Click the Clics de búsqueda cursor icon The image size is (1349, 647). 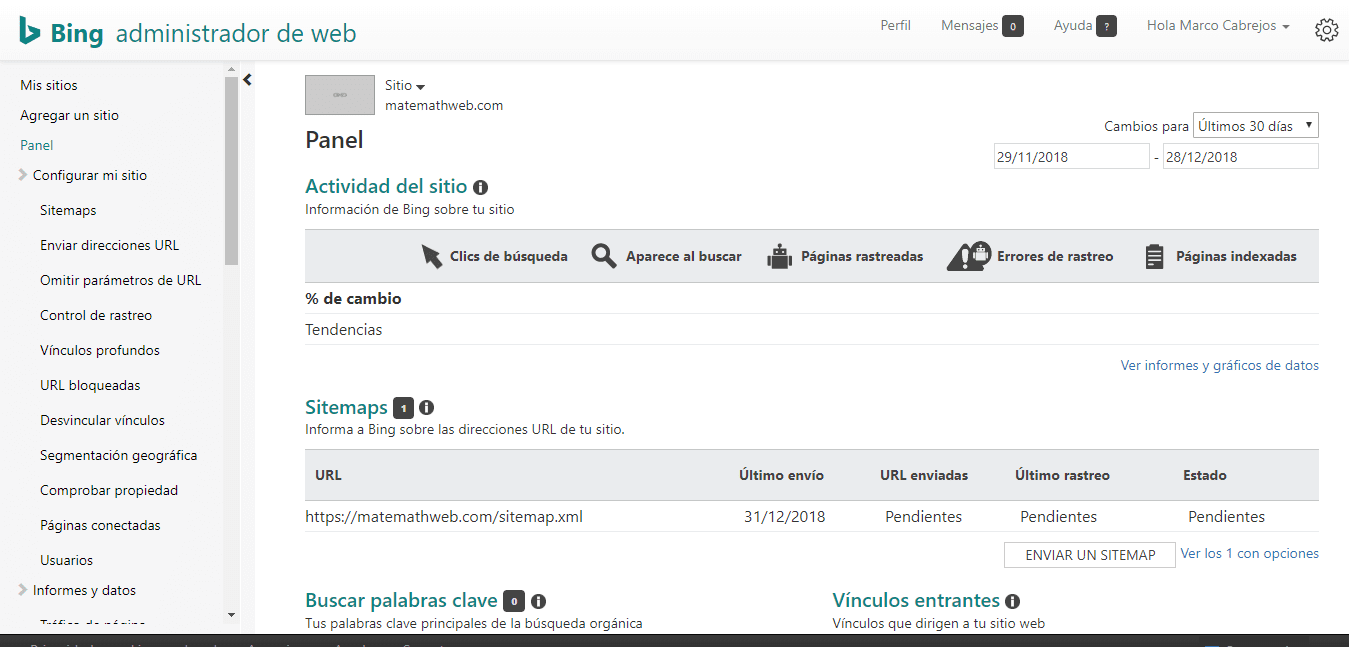pos(432,257)
